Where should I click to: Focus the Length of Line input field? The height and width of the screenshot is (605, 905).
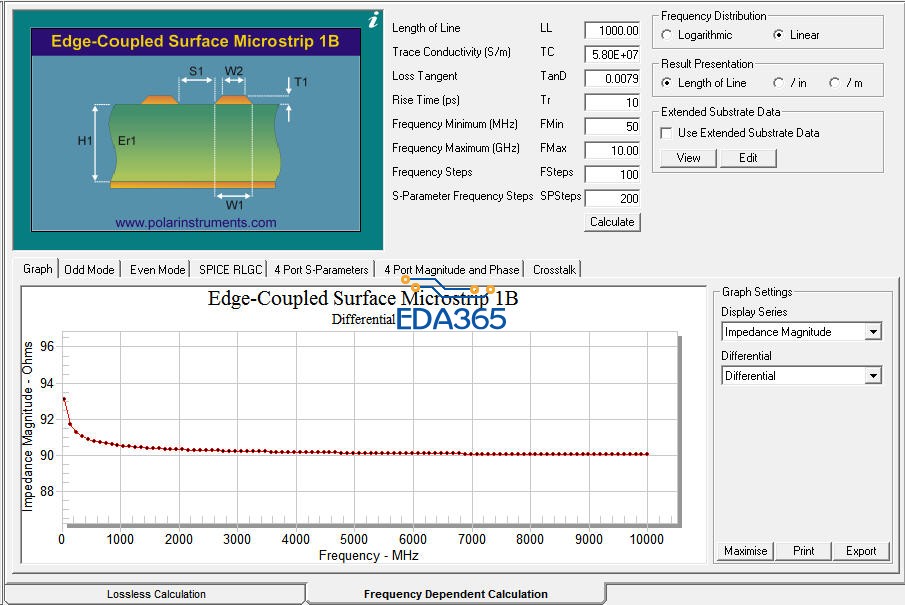click(612, 30)
